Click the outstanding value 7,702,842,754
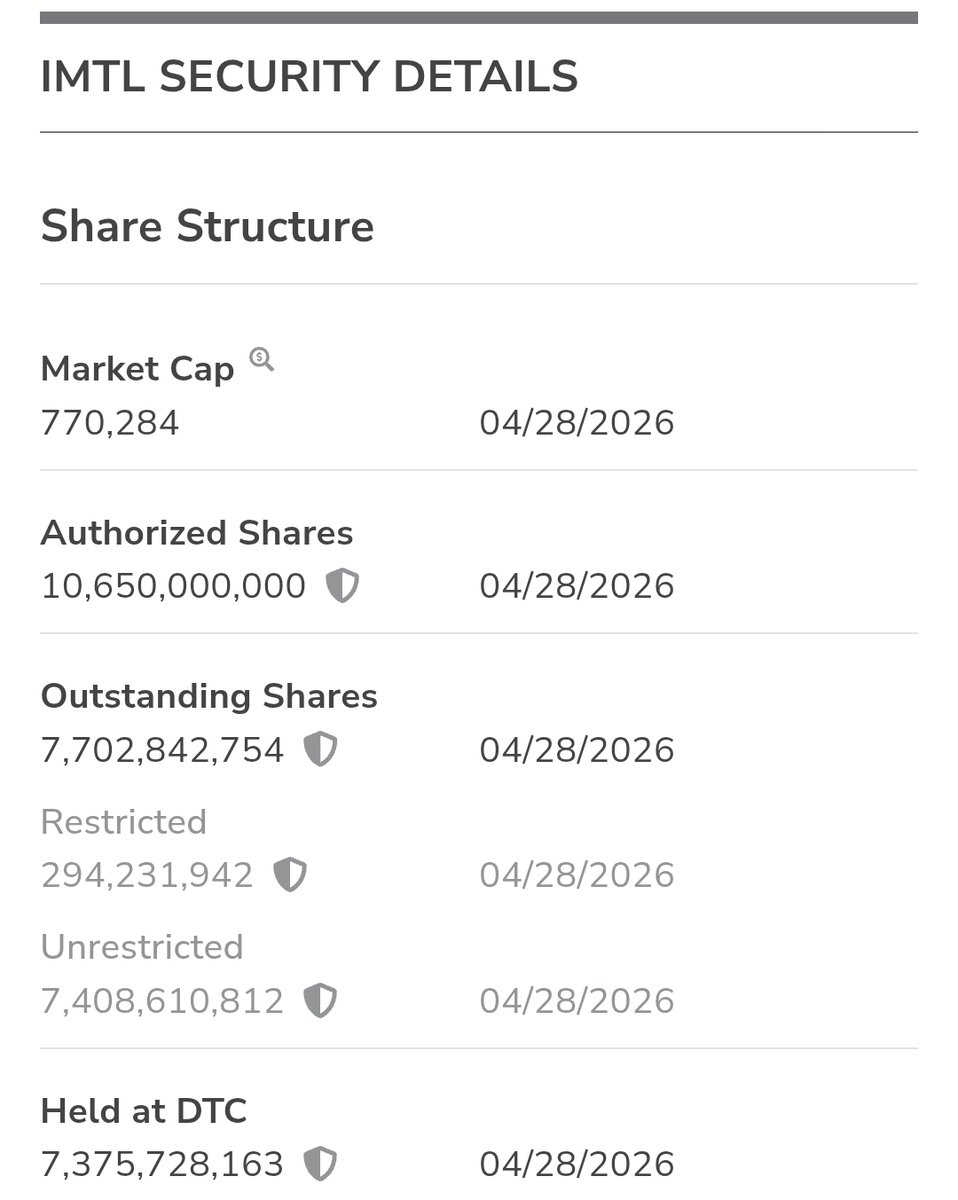This screenshot has width=958, height=1200. [162, 749]
